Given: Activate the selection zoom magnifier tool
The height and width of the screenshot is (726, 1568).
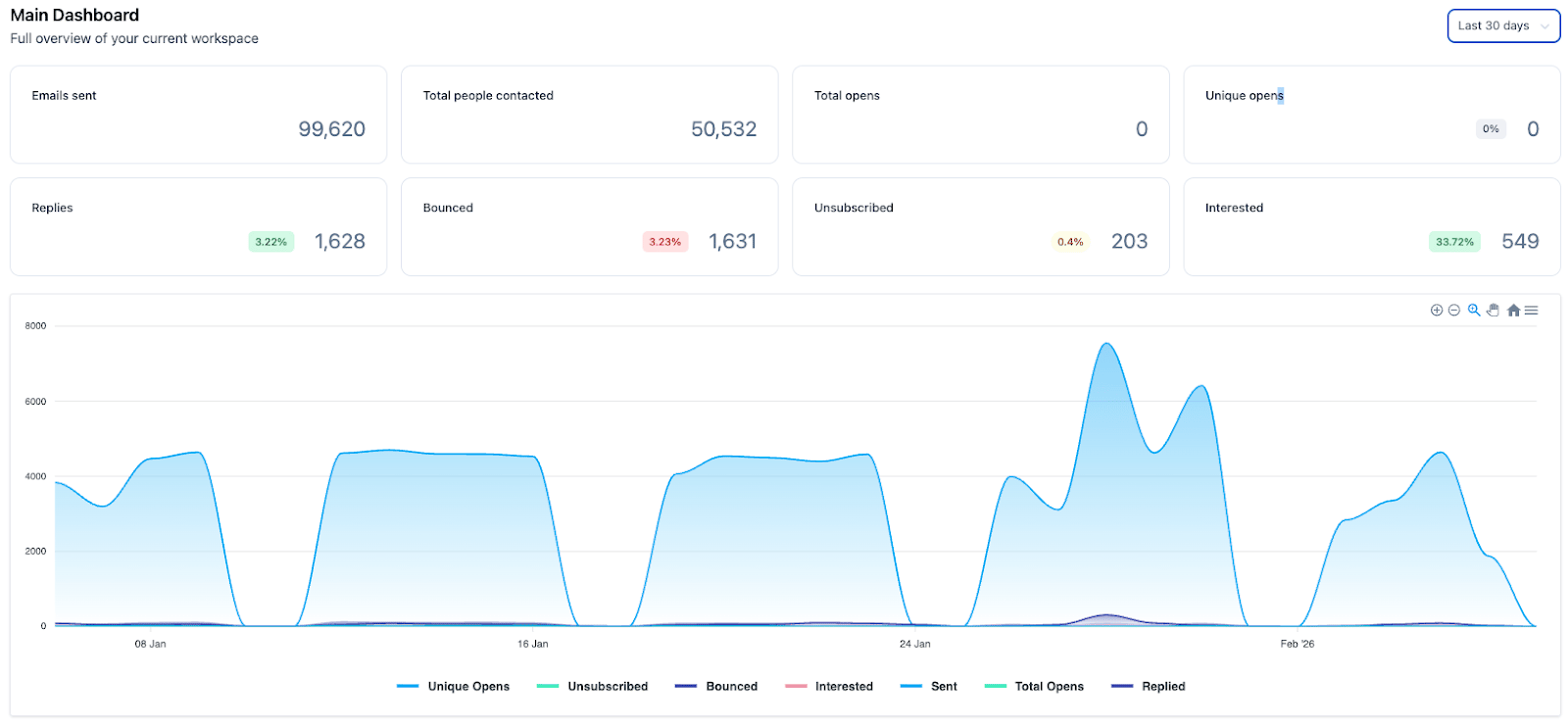Looking at the screenshot, I should point(1474,311).
